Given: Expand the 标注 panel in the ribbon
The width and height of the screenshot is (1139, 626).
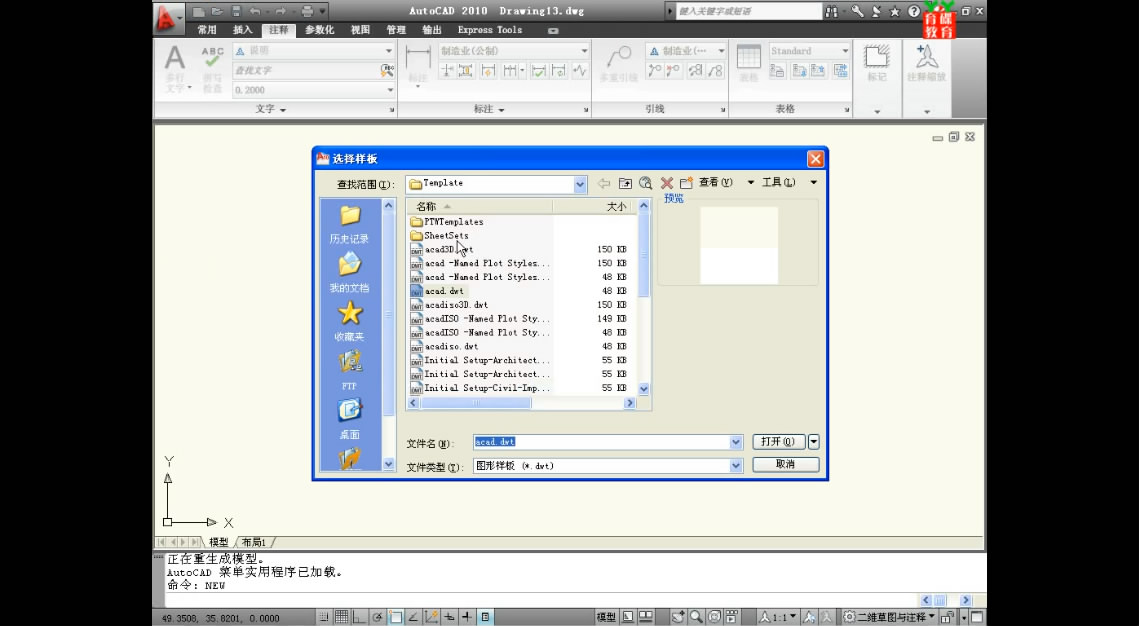Looking at the screenshot, I should (489, 109).
